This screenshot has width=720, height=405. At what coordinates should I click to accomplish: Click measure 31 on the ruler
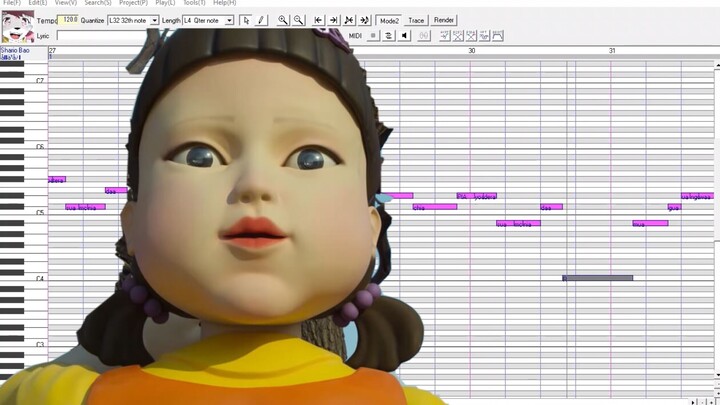[612, 51]
